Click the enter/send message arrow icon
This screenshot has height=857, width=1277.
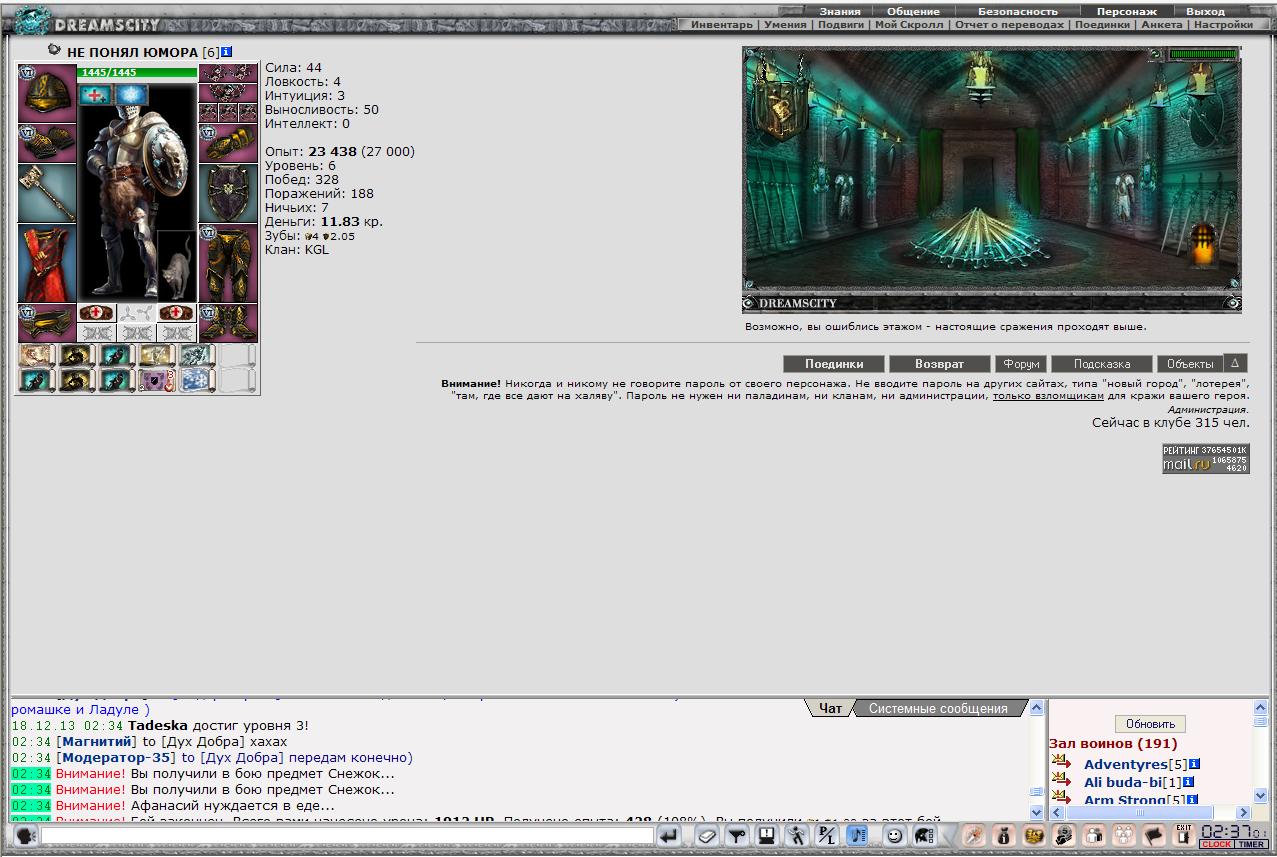click(668, 836)
